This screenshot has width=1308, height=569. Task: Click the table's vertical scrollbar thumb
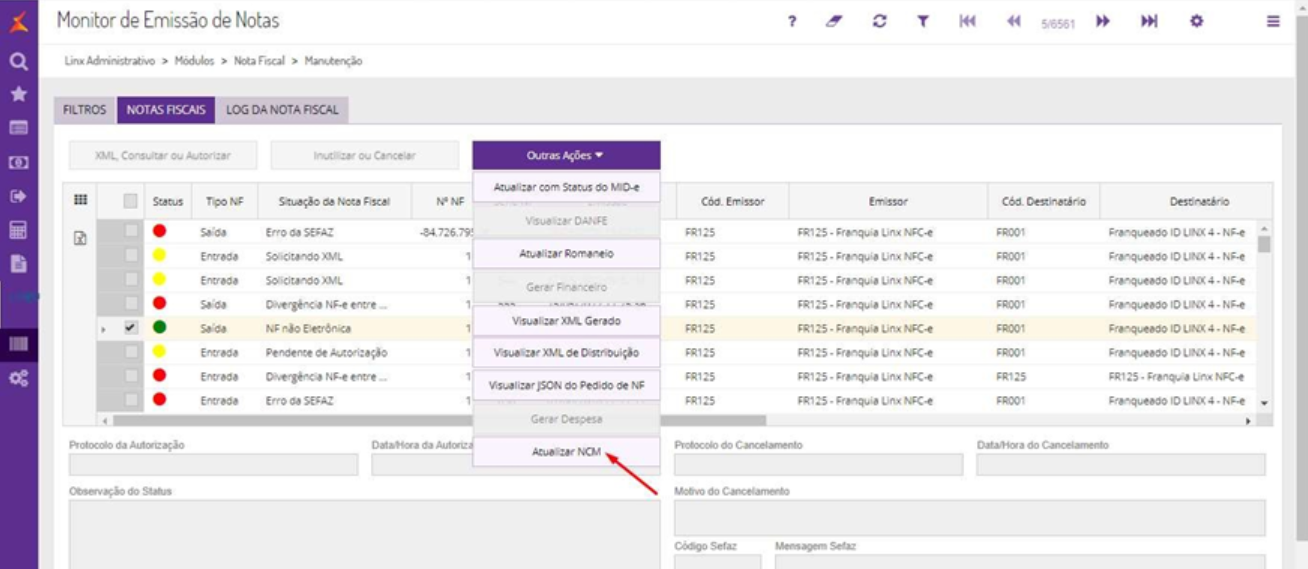pyautogui.click(x=1264, y=243)
